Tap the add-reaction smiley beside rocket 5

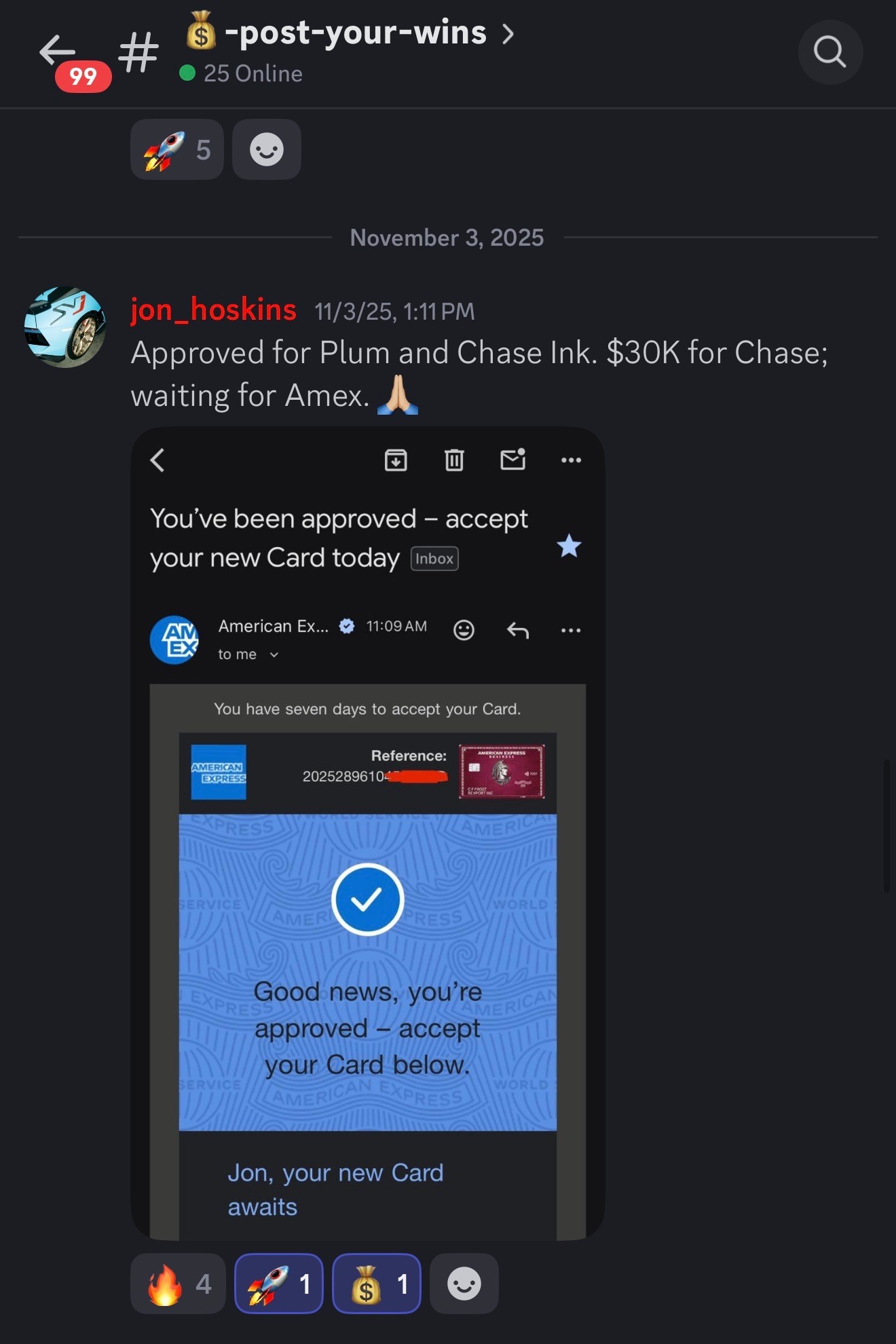[267, 149]
